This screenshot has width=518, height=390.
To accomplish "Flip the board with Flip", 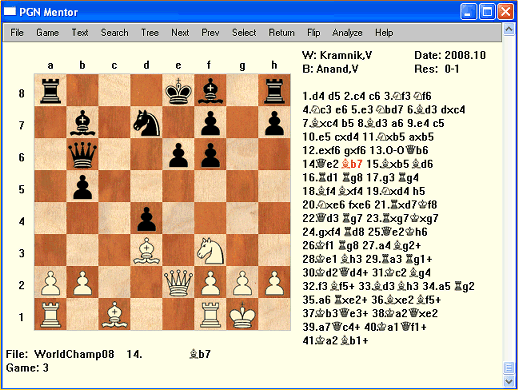I will [x=314, y=33].
